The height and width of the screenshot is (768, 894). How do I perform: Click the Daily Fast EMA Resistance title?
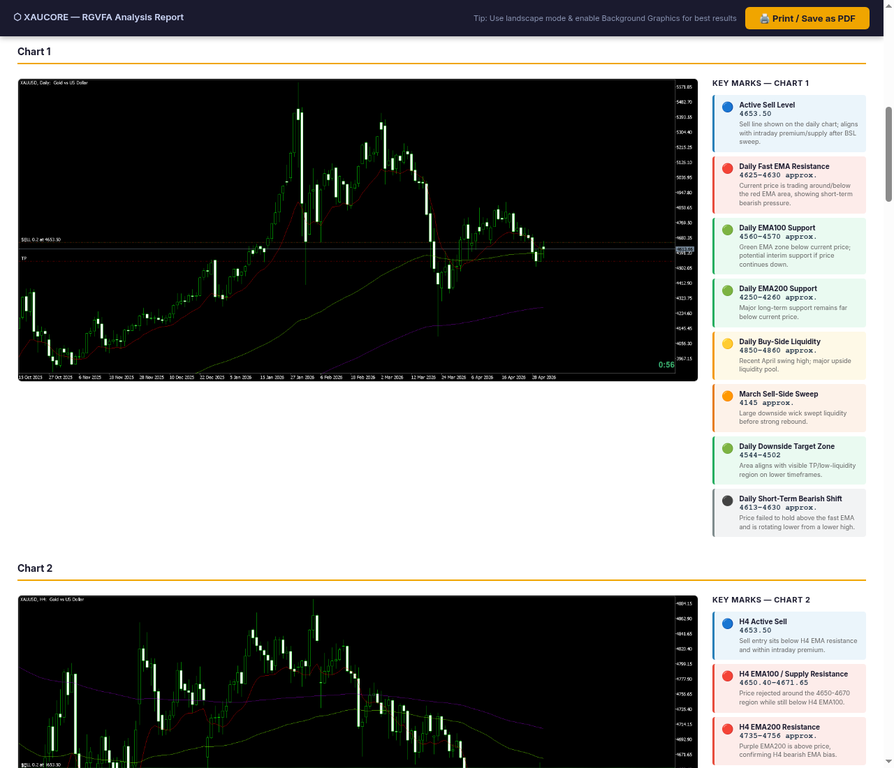coord(784,166)
